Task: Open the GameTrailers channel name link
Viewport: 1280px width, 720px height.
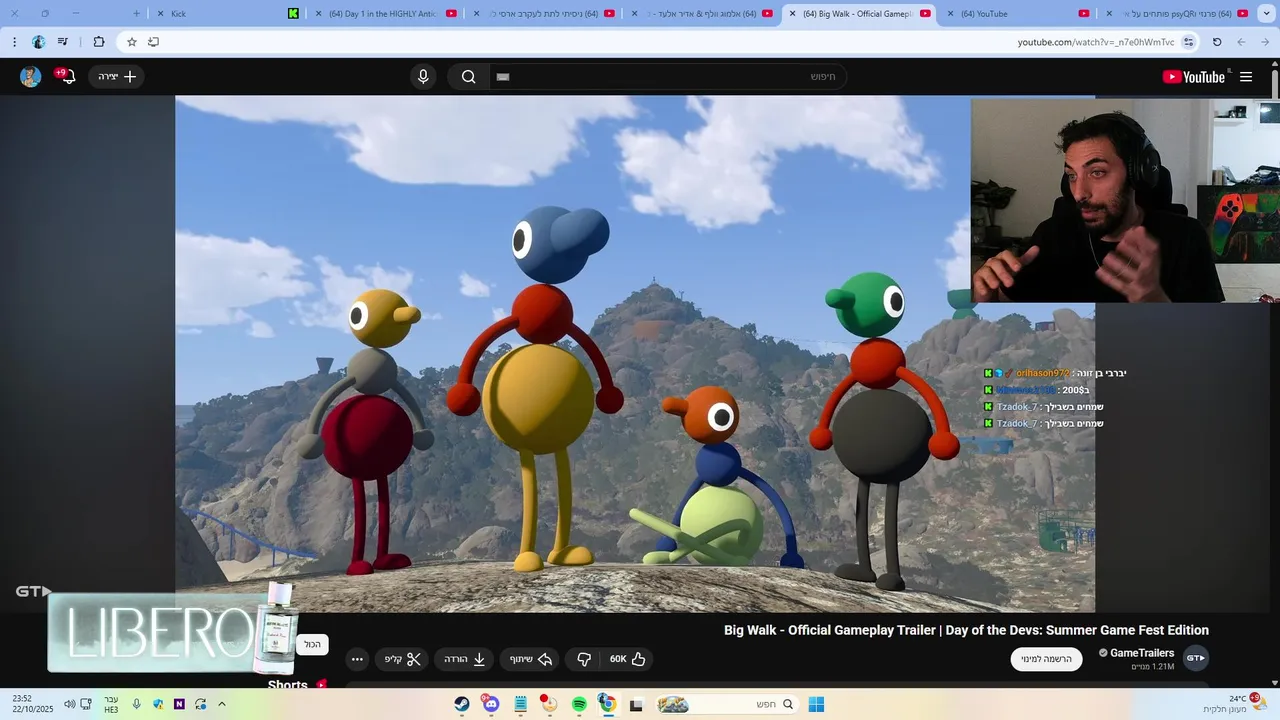Action: tap(1142, 653)
